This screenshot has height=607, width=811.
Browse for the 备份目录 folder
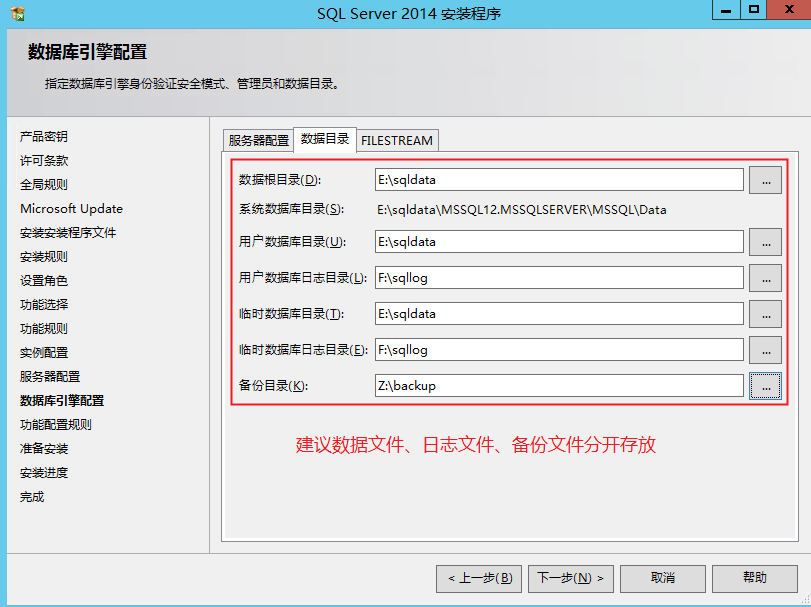pos(765,386)
